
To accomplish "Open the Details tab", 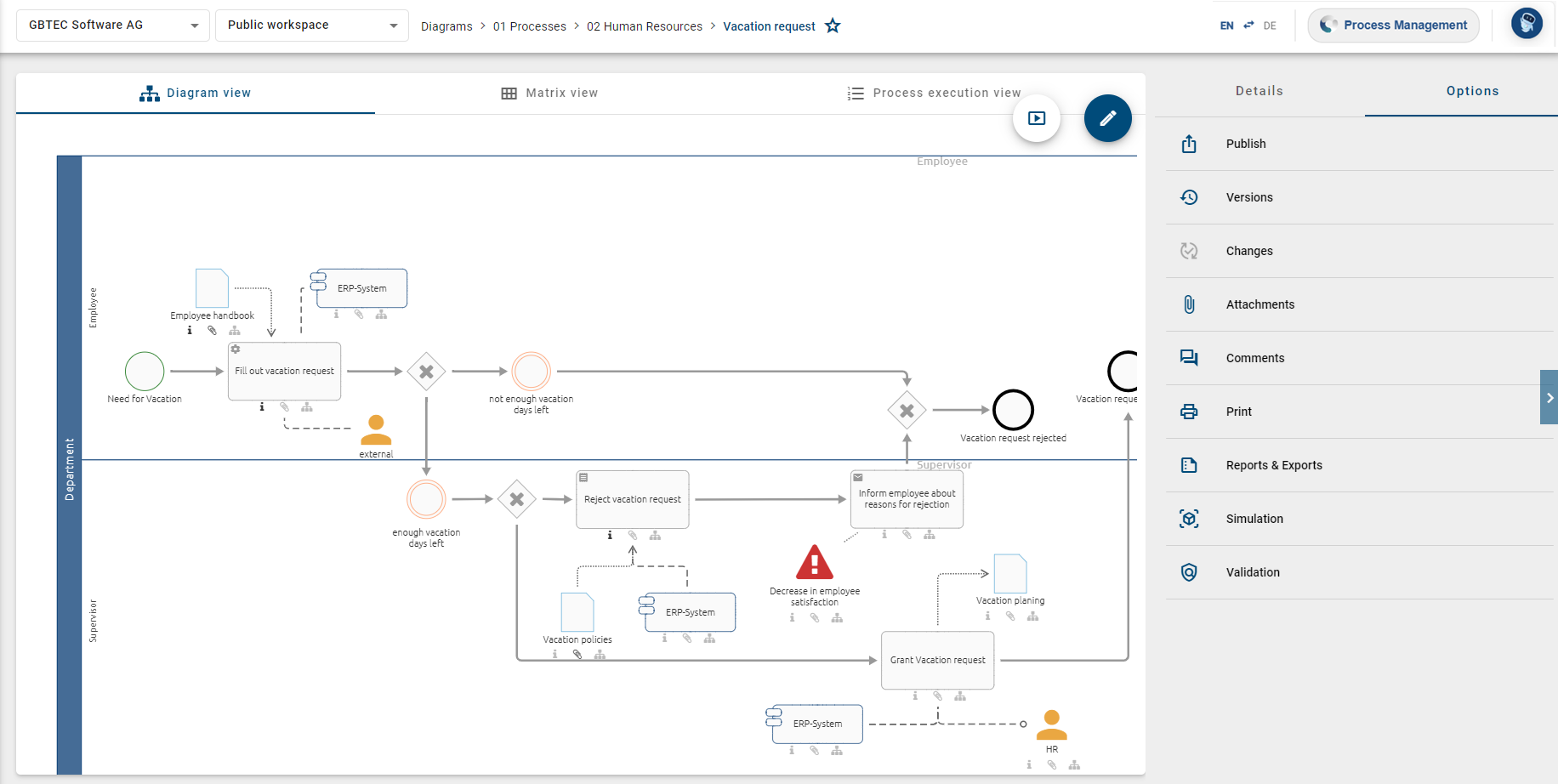I will coord(1259,91).
